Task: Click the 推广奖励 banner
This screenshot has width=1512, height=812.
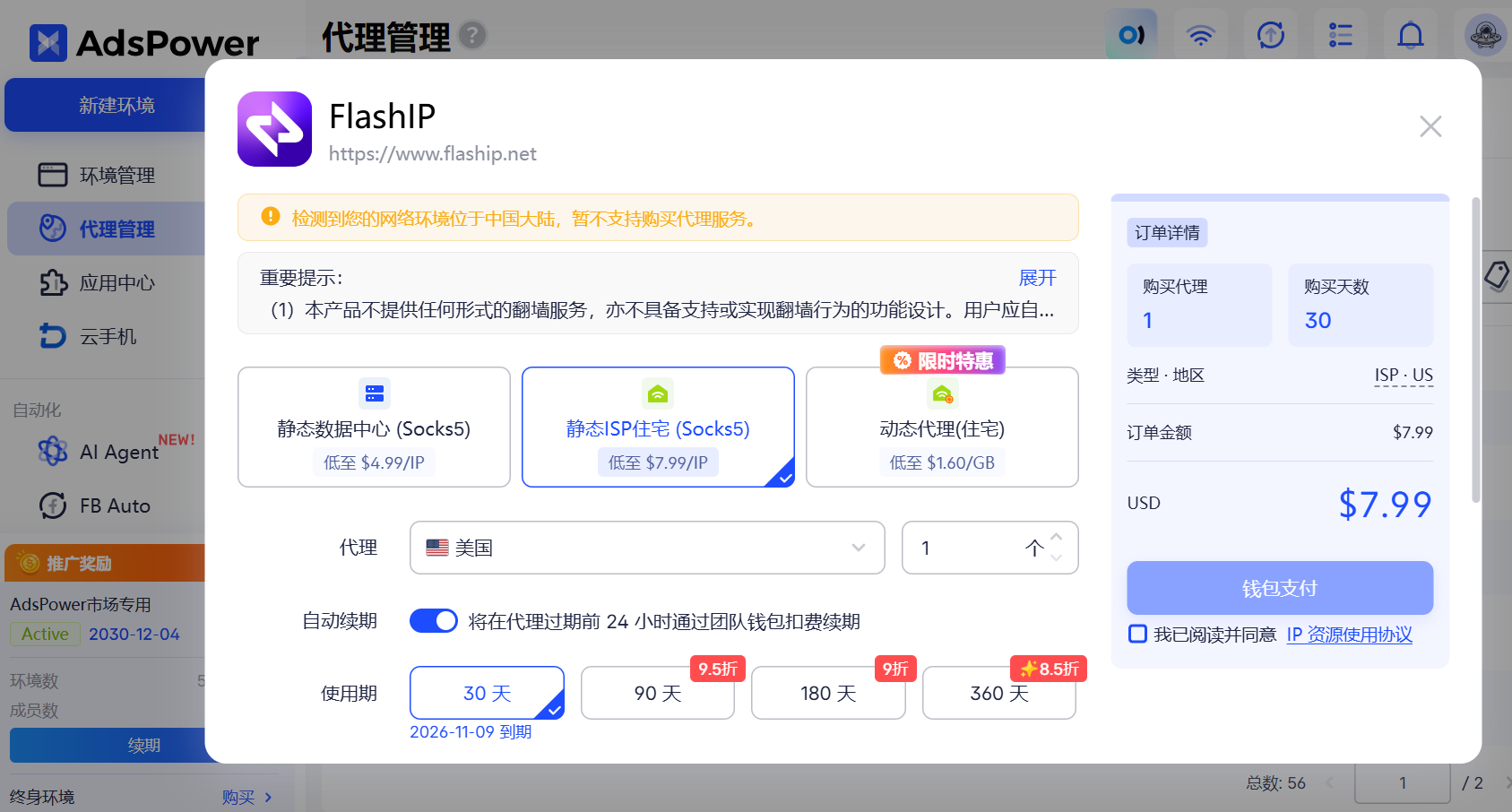Action: pos(106,563)
